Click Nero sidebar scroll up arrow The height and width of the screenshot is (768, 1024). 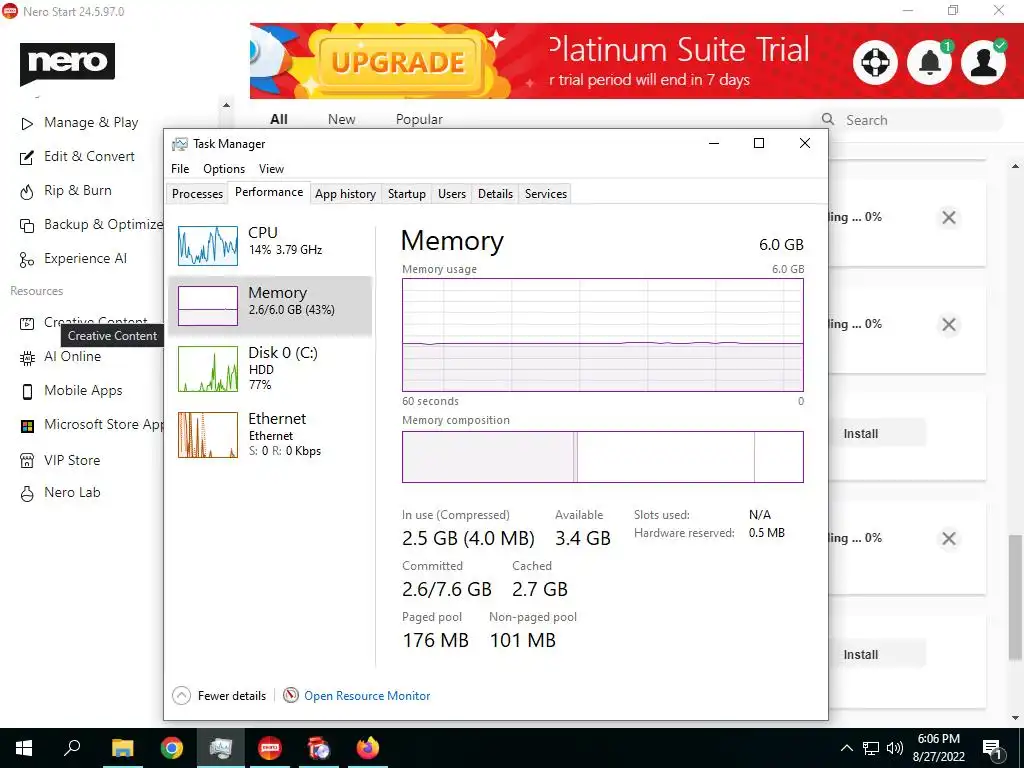(226, 105)
